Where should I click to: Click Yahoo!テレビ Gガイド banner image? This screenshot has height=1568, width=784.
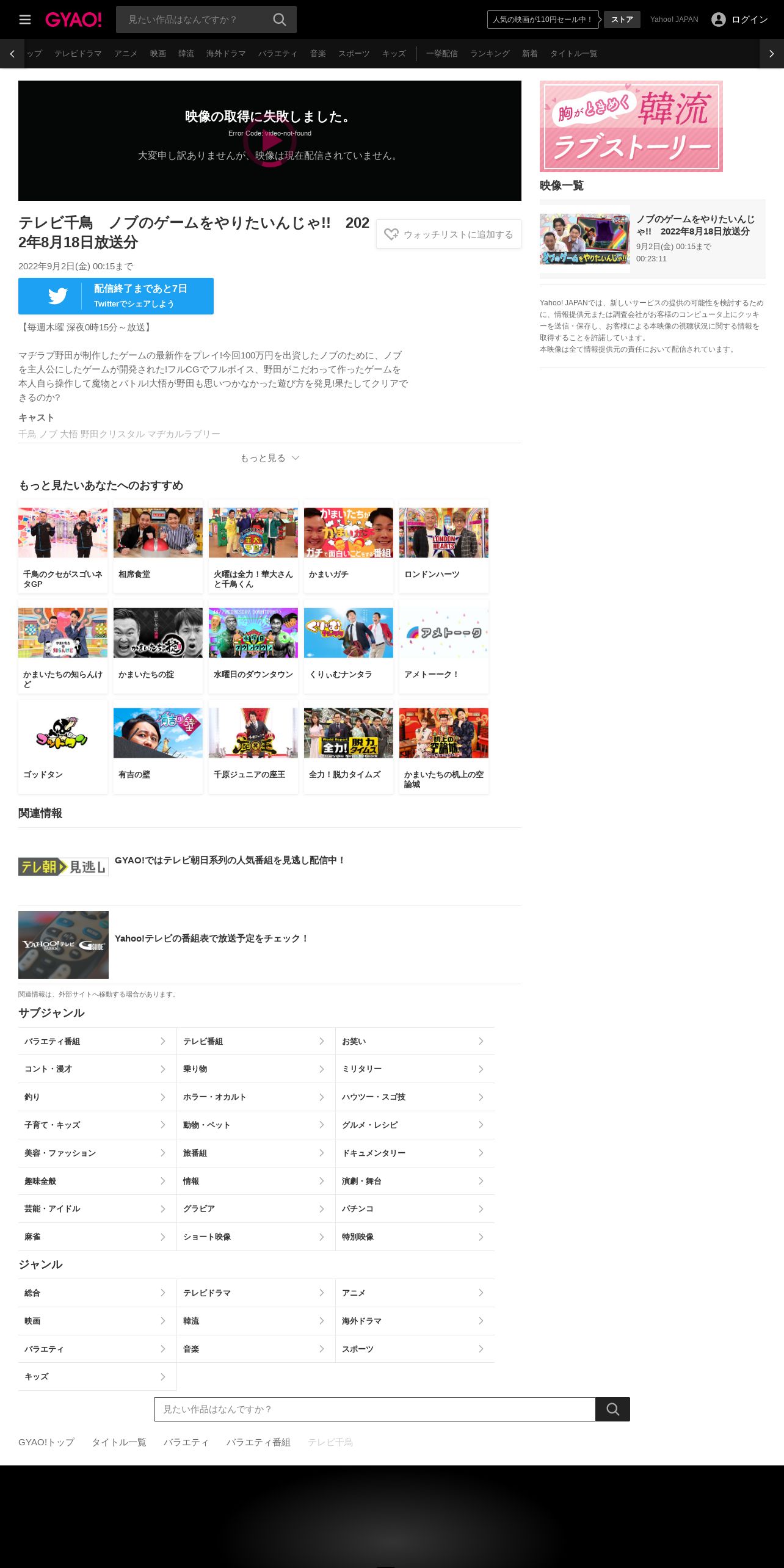coord(64,945)
